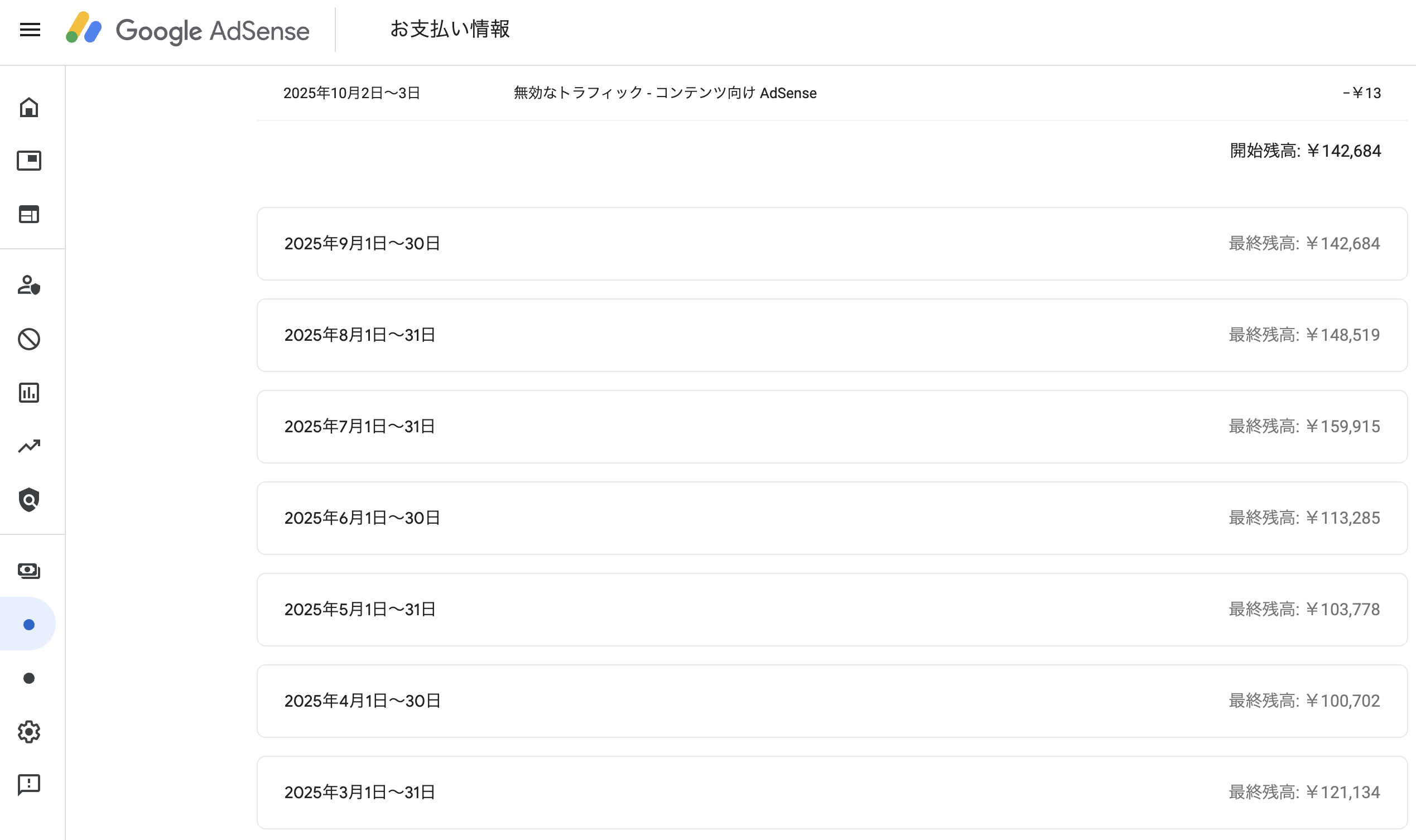
Task: Open the Blocking controls icon
Action: [x=29, y=339]
